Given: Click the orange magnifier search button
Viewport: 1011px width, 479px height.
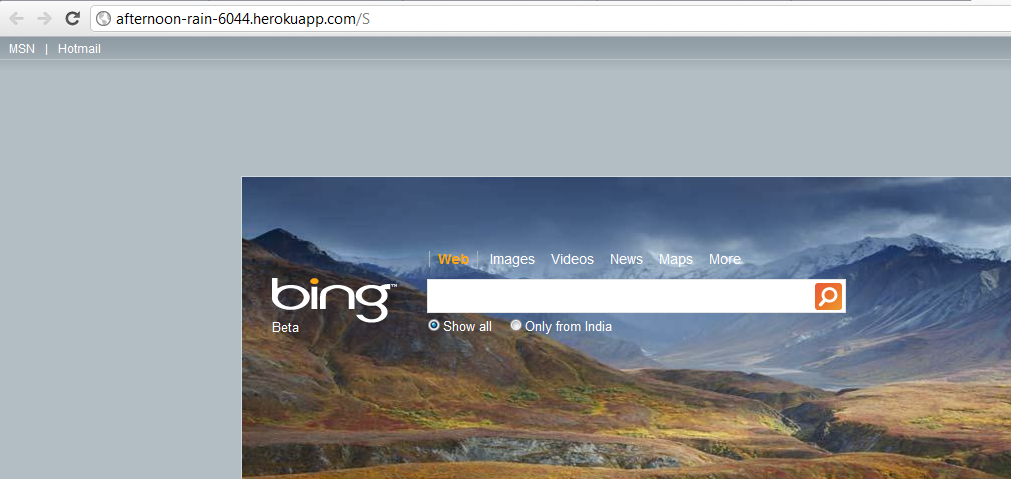Looking at the screenshot, I should click(x=828, y=296).
